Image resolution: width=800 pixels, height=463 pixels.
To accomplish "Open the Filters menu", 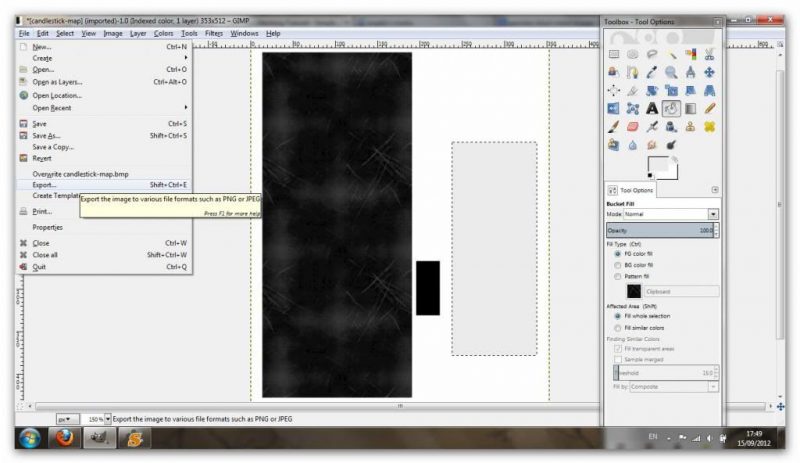I will click(x=214, y=33).
